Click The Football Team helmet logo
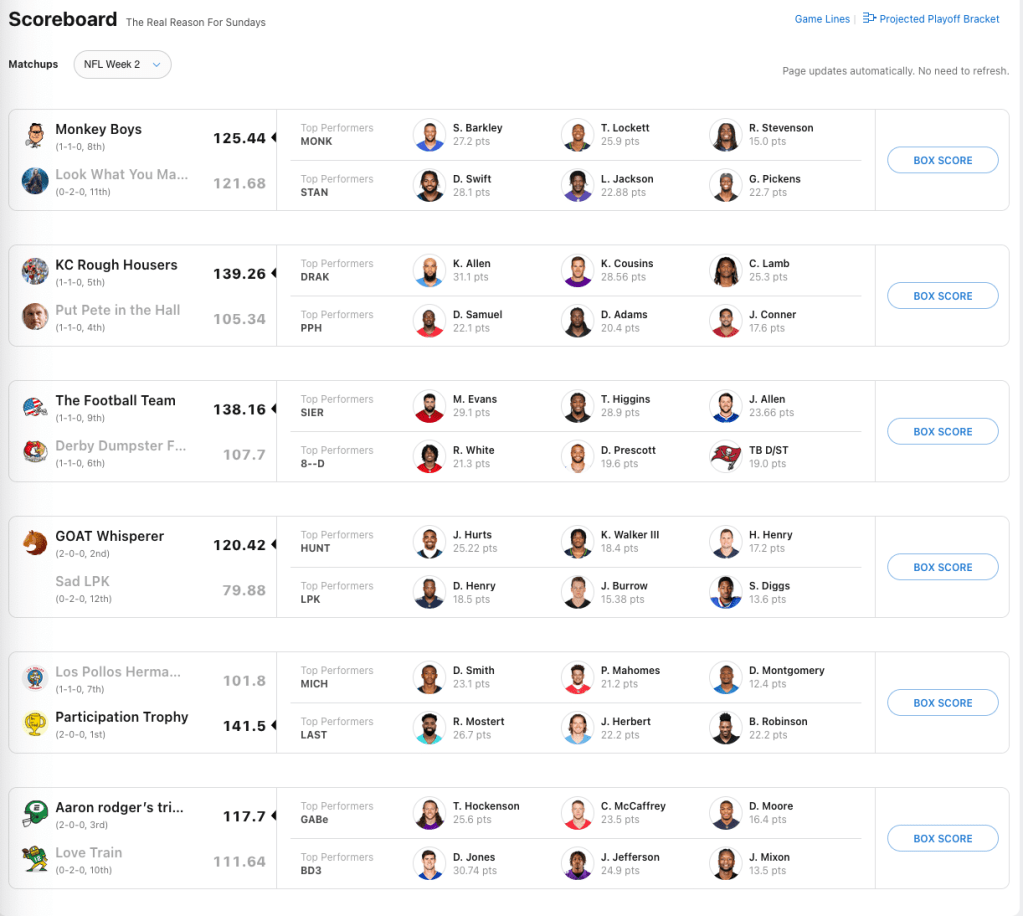 coord(36,407)
